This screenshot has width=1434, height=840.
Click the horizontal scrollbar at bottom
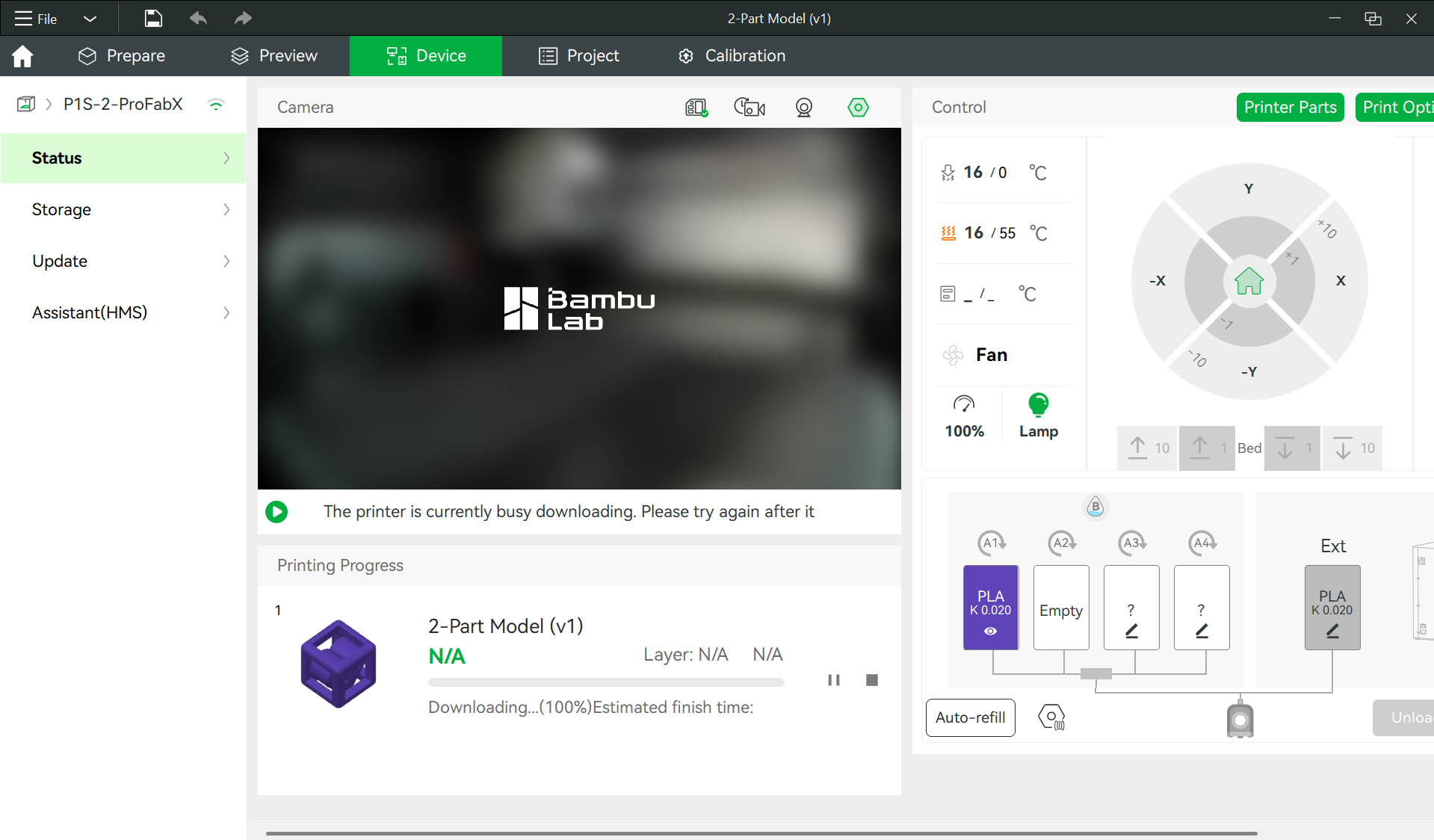pos(761,833)
